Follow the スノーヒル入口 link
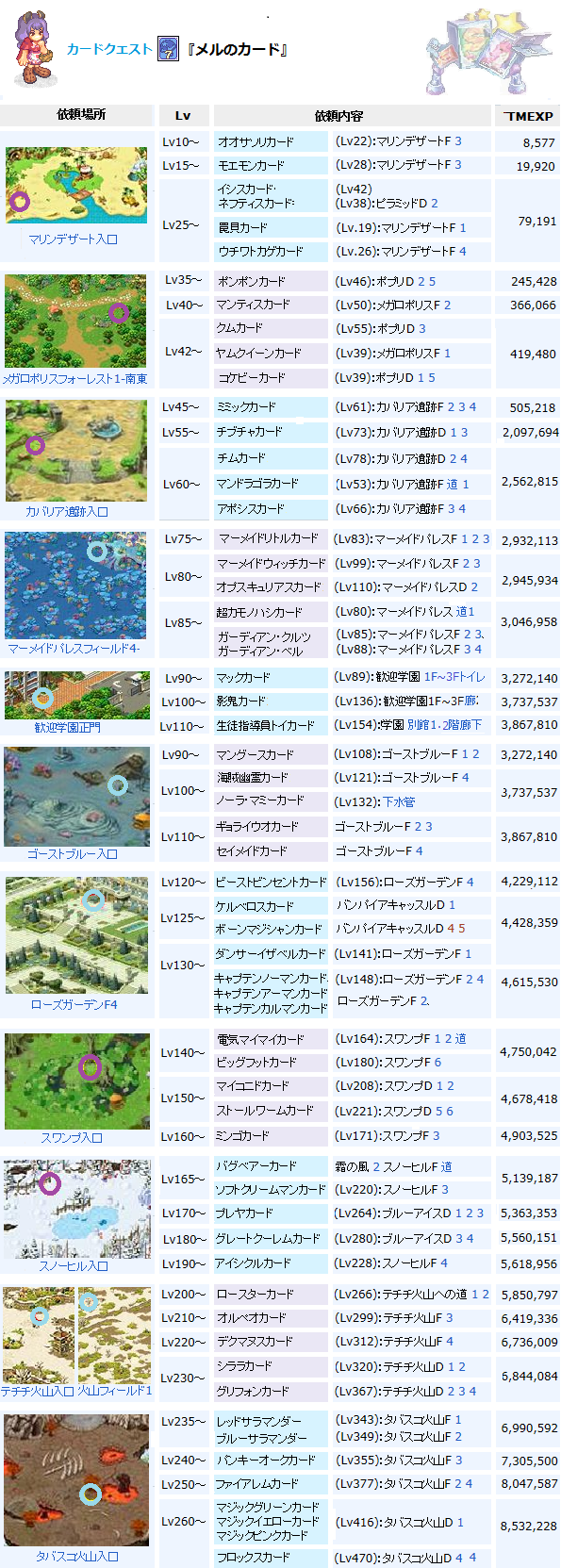This screenshot has height=1568, width=561. (x=73, y=1266)
